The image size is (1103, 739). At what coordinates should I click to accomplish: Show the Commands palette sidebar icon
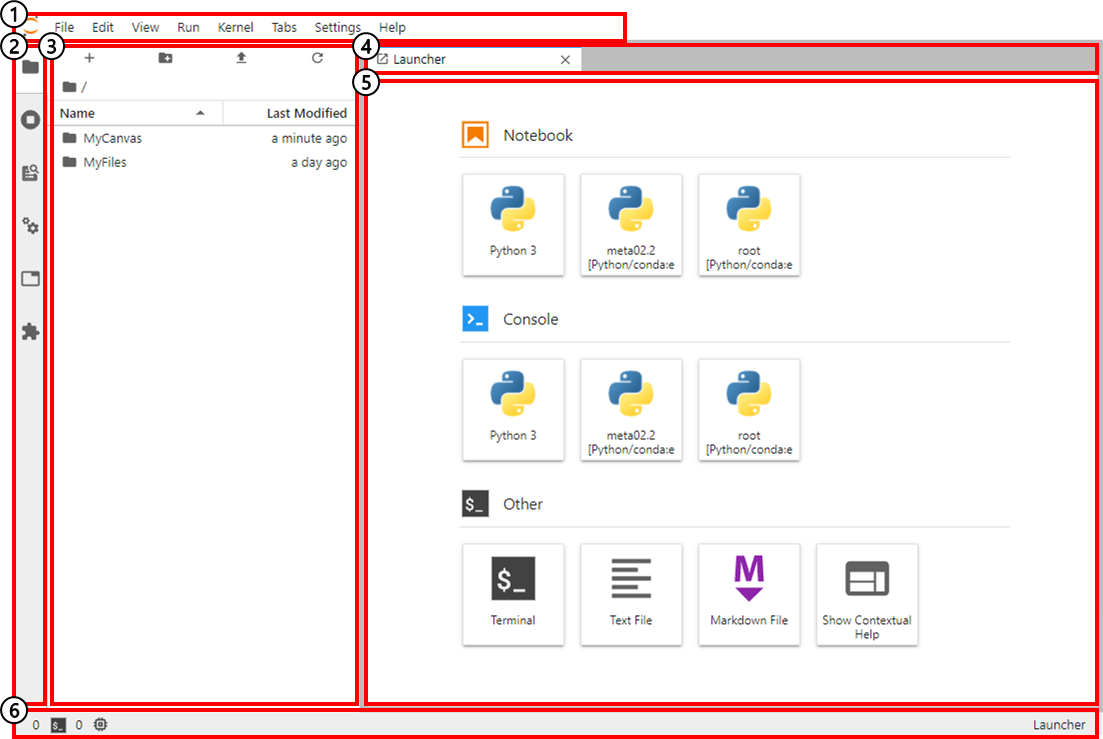(x=30, y=173)
